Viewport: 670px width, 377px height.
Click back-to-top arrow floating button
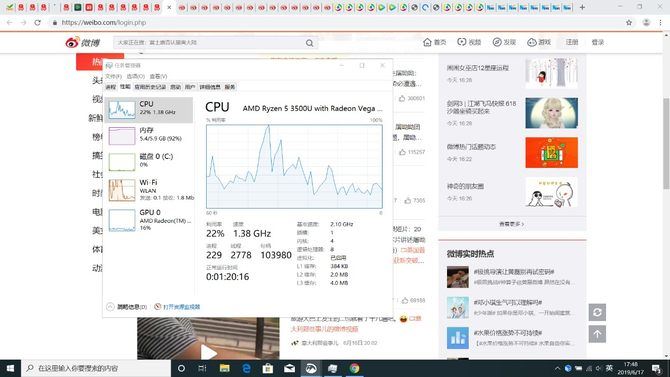(x=597, y=334)
